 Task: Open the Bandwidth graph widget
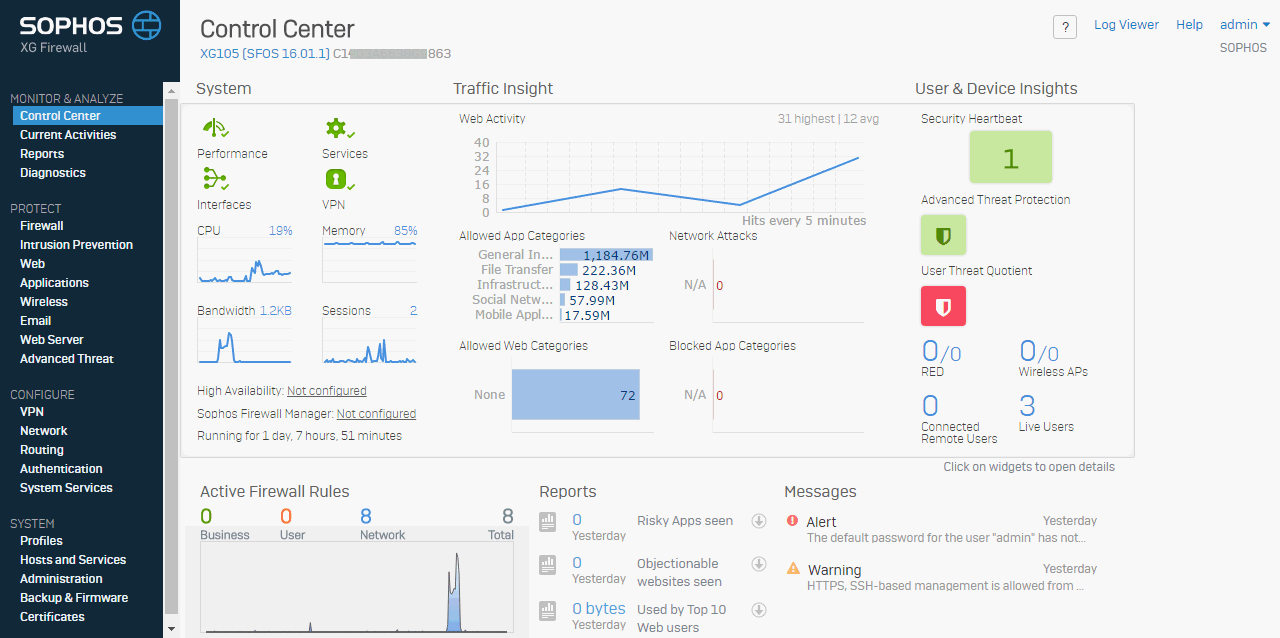[245, 341]
